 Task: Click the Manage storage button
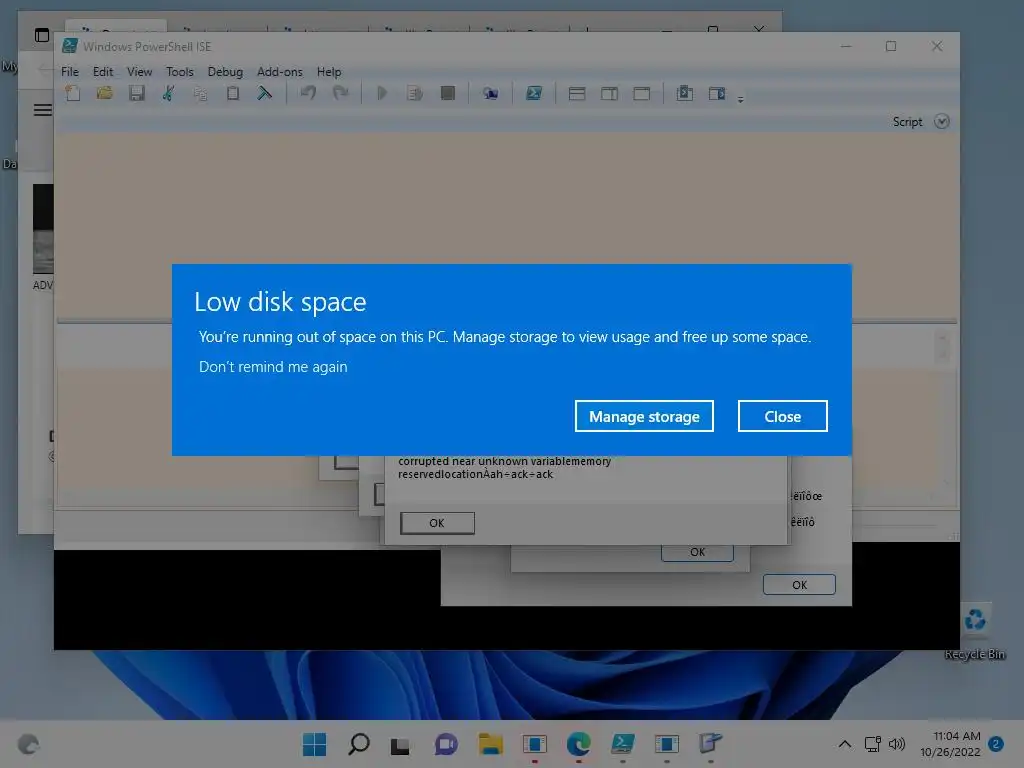pyautogui.click(x=644, y=416)
